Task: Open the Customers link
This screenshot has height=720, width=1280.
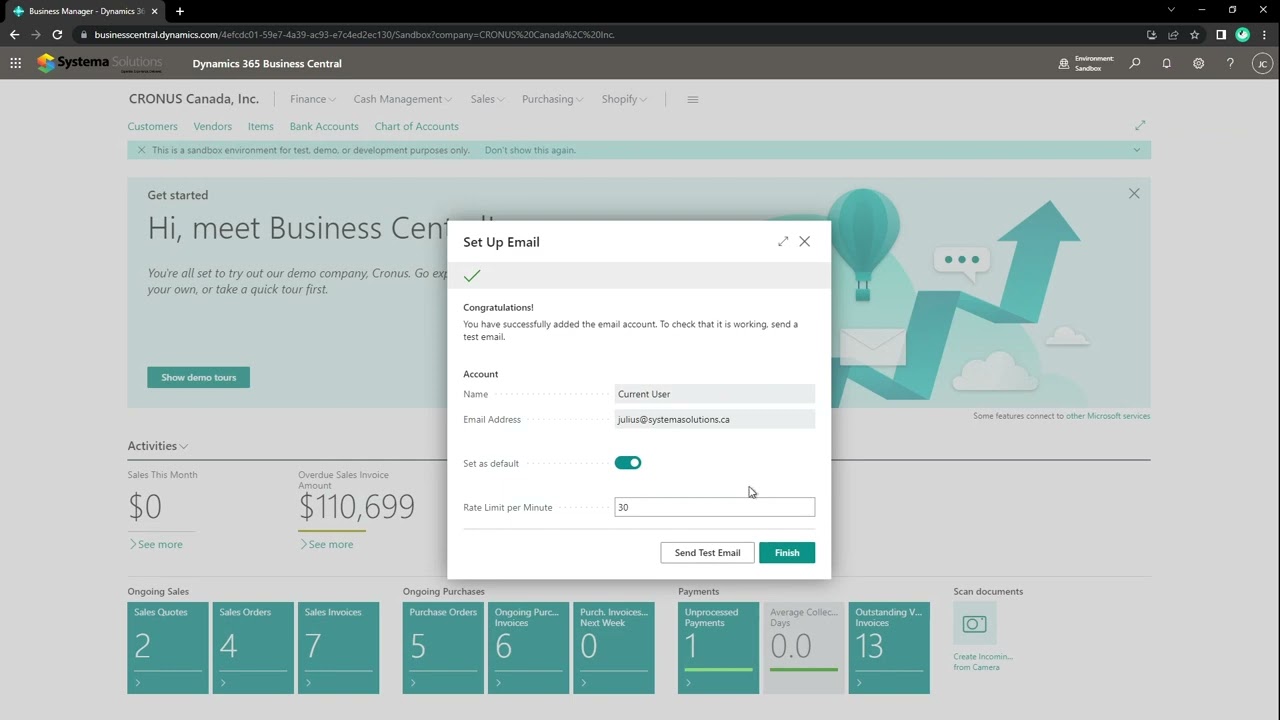Action: click(152, 126)
